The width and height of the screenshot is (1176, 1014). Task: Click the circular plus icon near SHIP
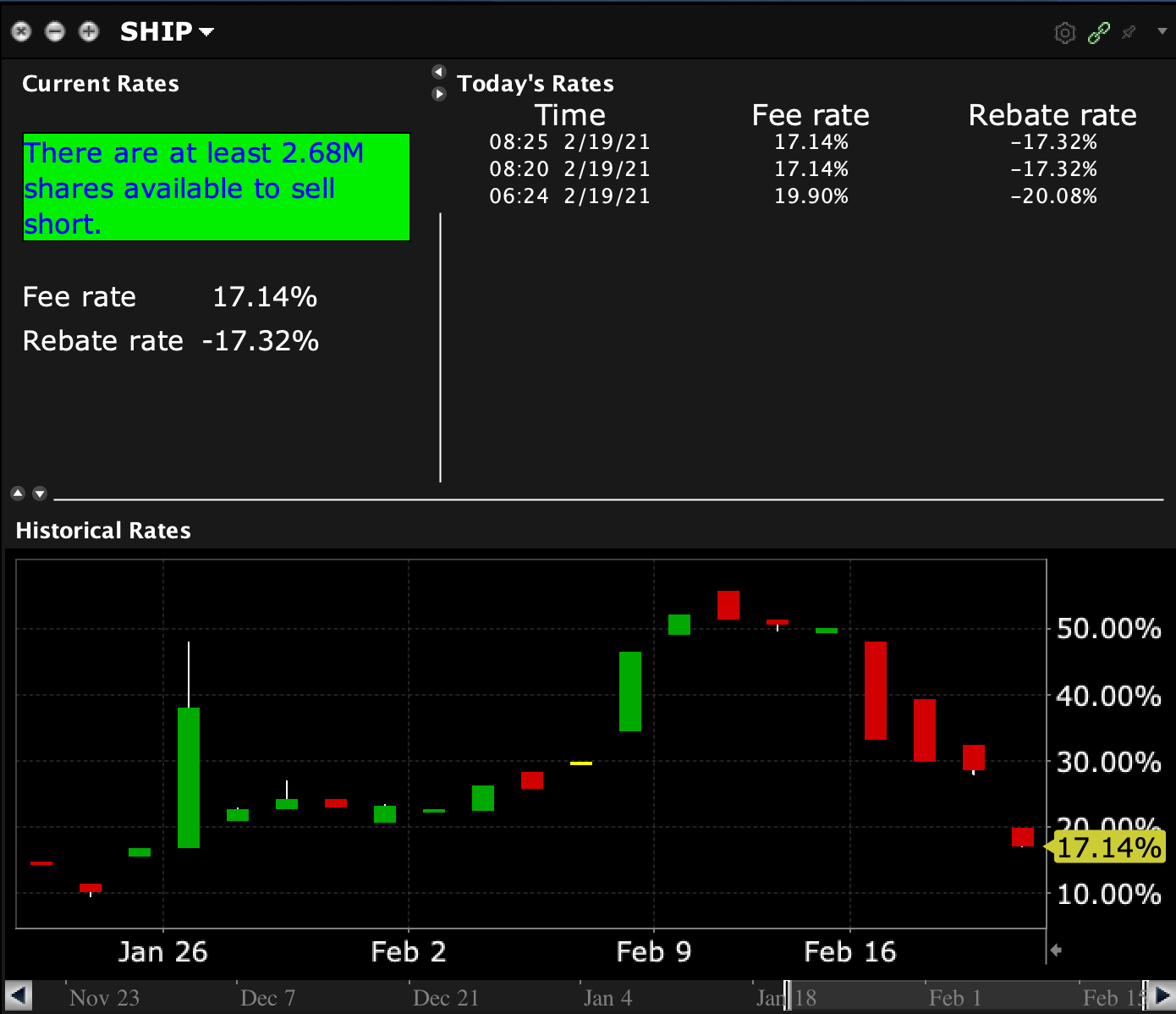(88, 32)
